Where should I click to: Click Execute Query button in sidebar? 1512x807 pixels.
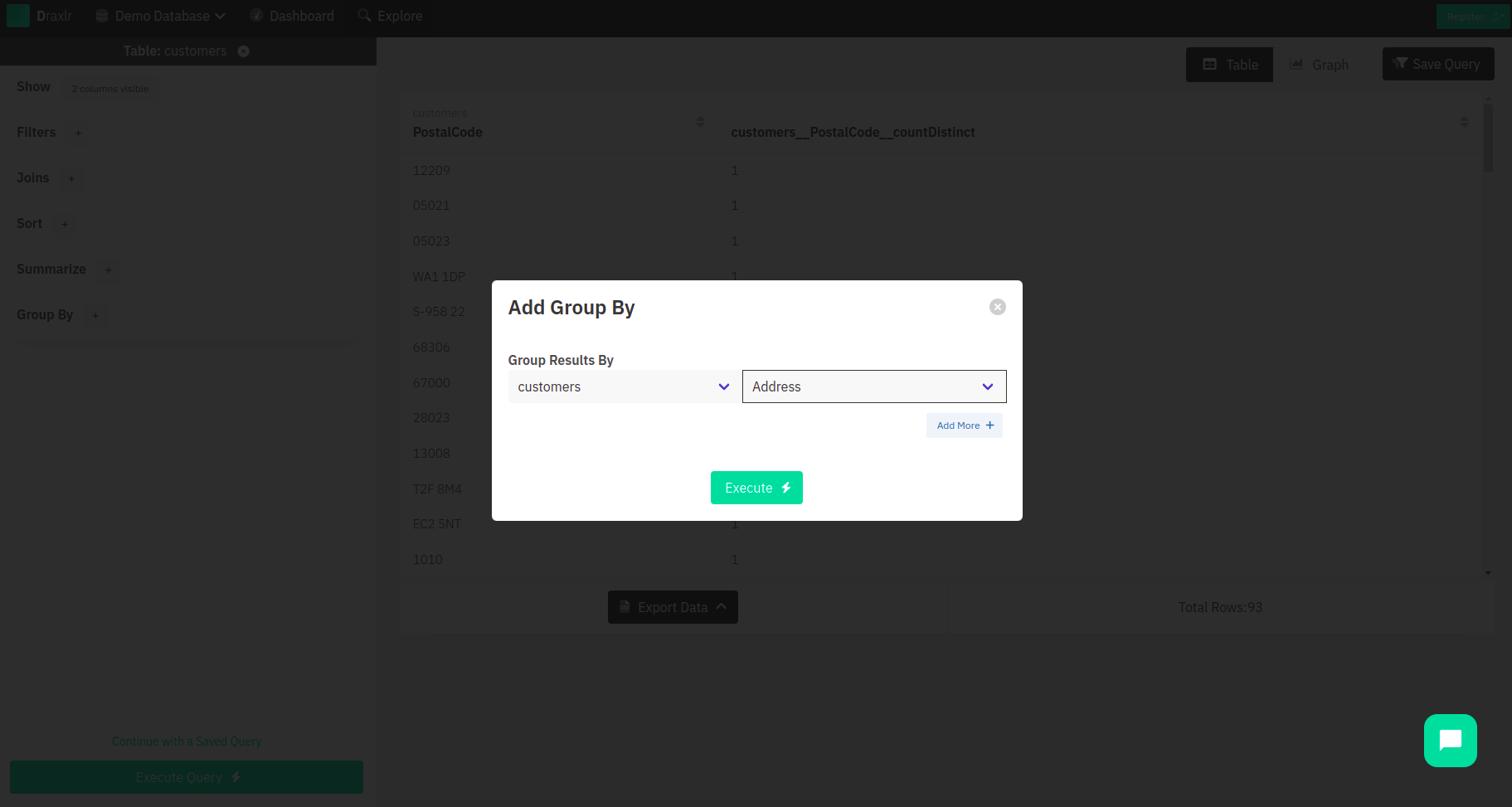coord(187,777)
